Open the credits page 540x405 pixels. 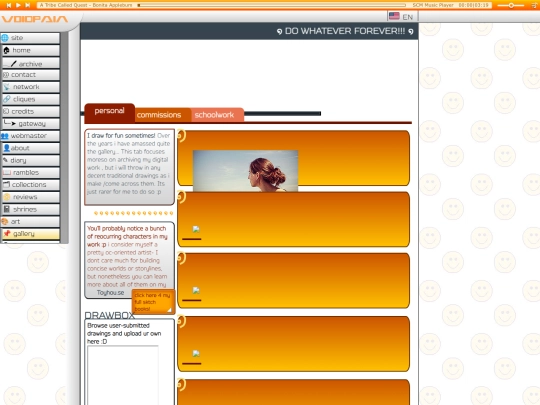click(30, 111)
